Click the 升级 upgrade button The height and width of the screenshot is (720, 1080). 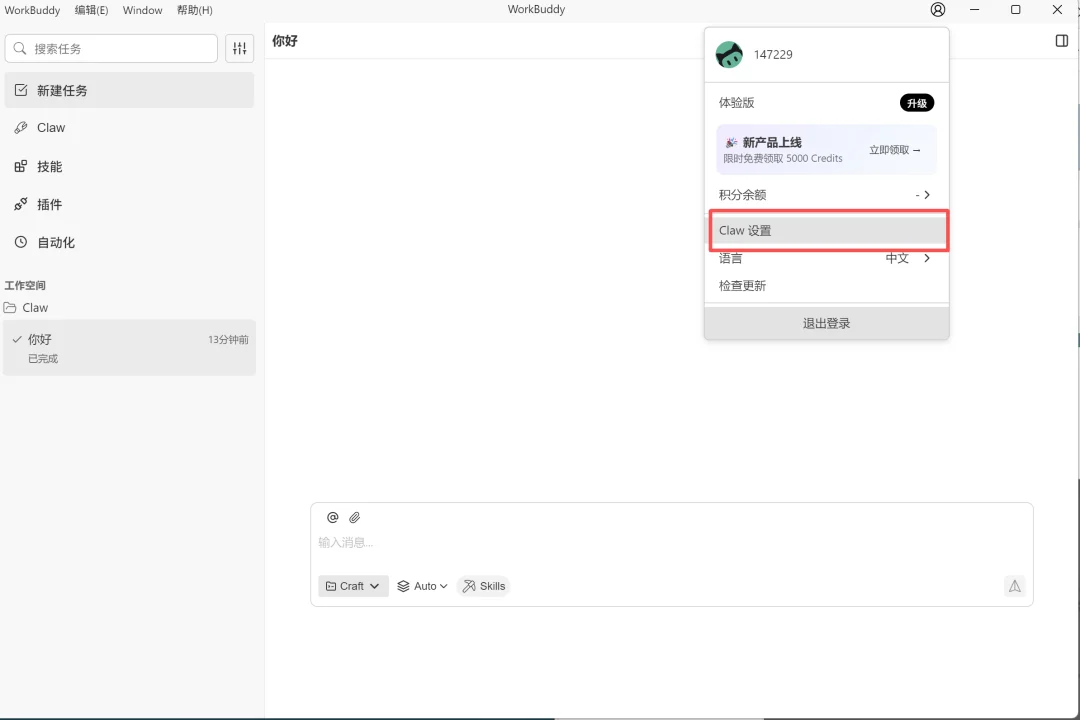(916, 103)
